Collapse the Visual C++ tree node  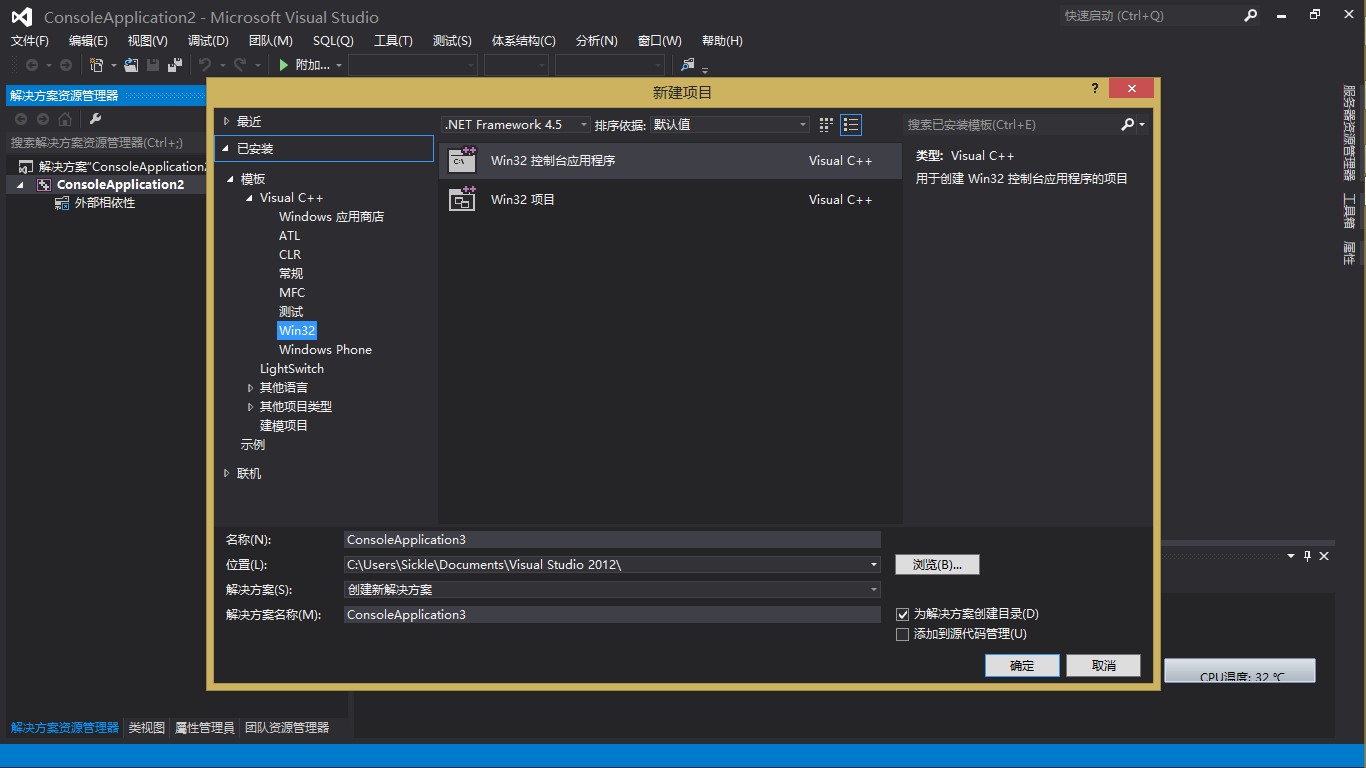point(251,198)
